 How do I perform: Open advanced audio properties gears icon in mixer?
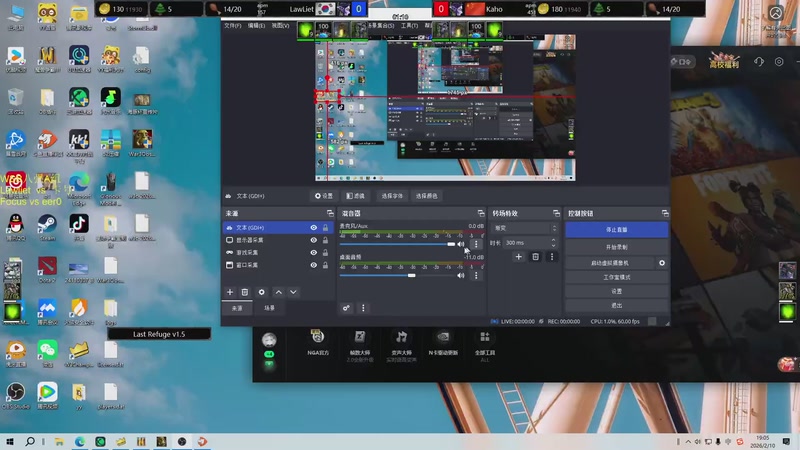[x=346, y=308]
